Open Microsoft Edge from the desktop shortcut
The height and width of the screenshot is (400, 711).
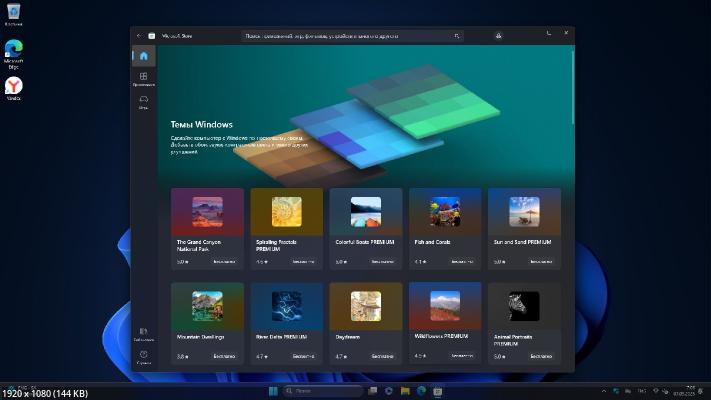click(x=14, y=52)
